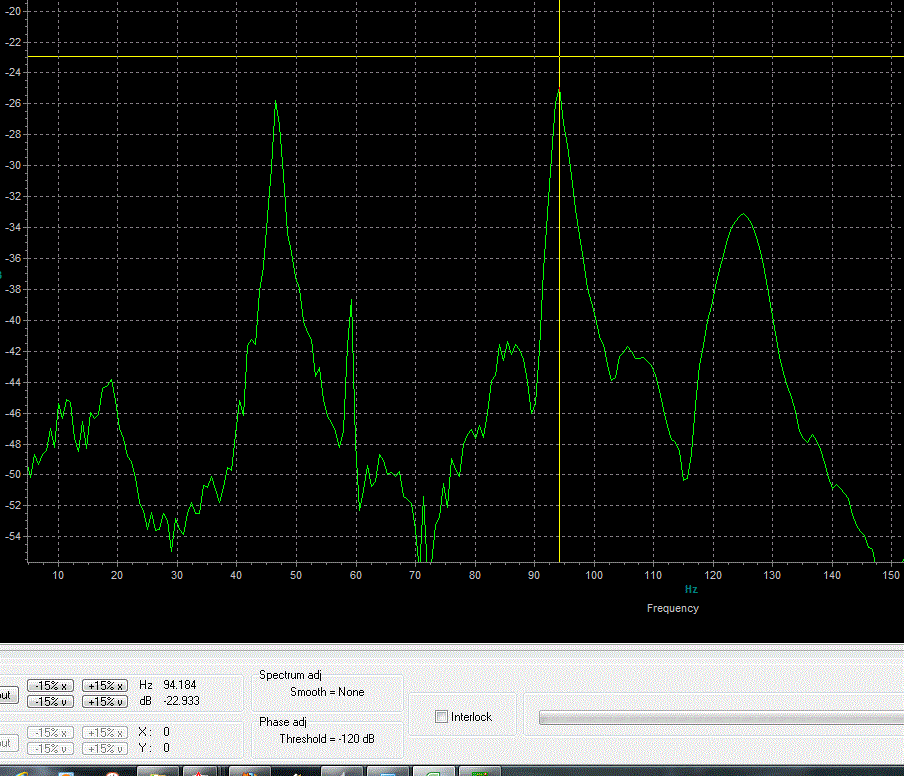Click the -15% y button beside dB readout
The width and height of the screenshot is (904, 776).
(x=51, y=702)
